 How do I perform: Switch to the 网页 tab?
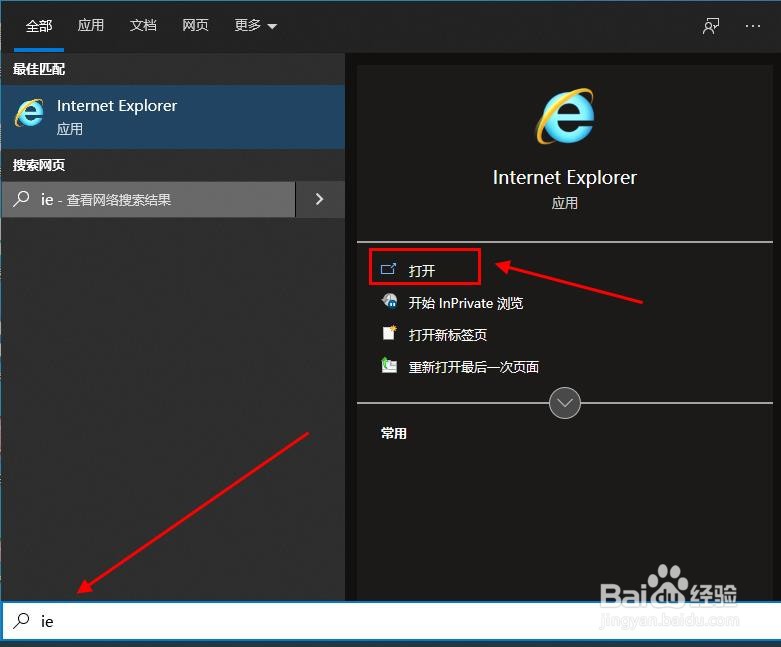point(195,25)
